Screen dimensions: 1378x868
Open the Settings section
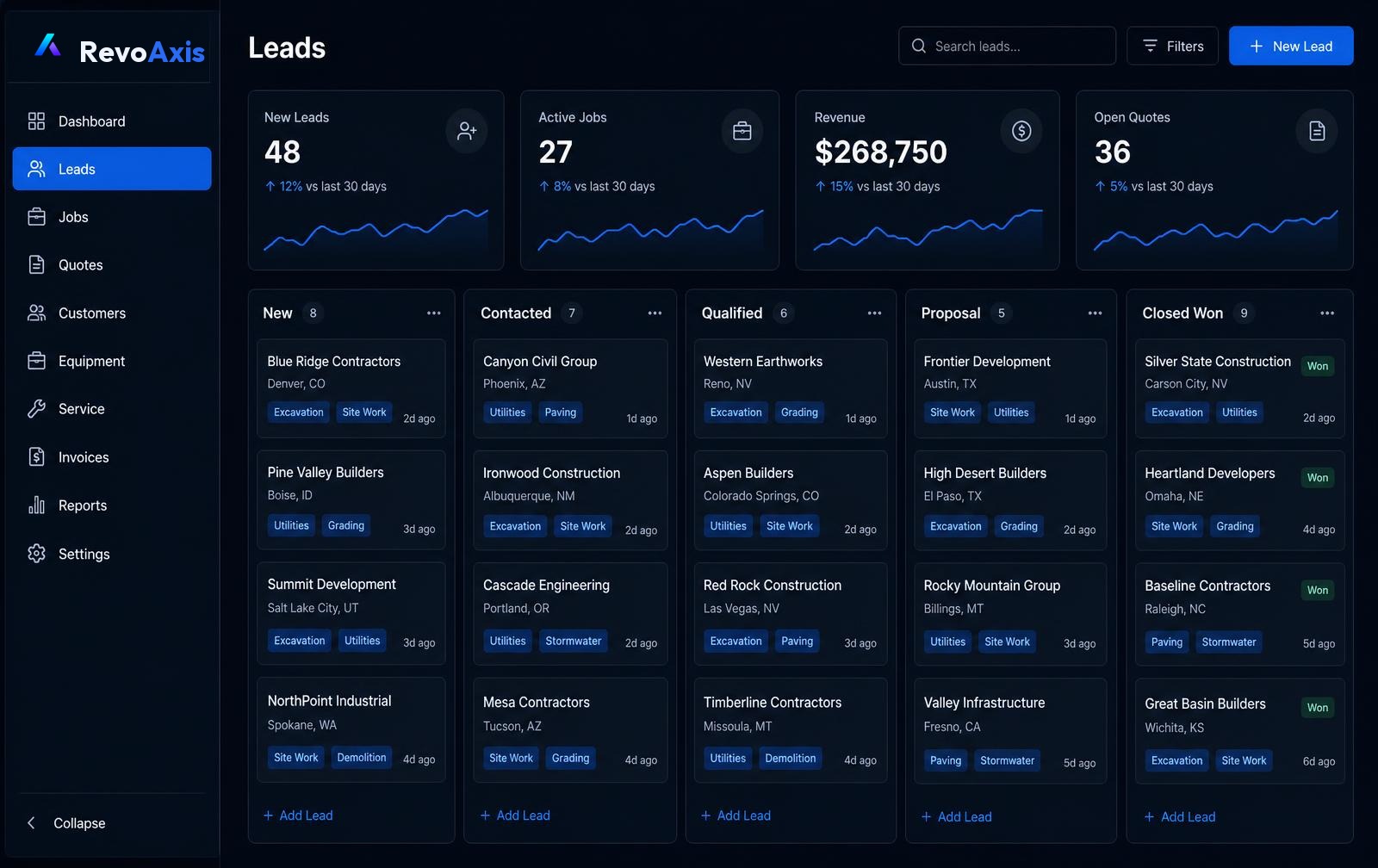(112, 554)
